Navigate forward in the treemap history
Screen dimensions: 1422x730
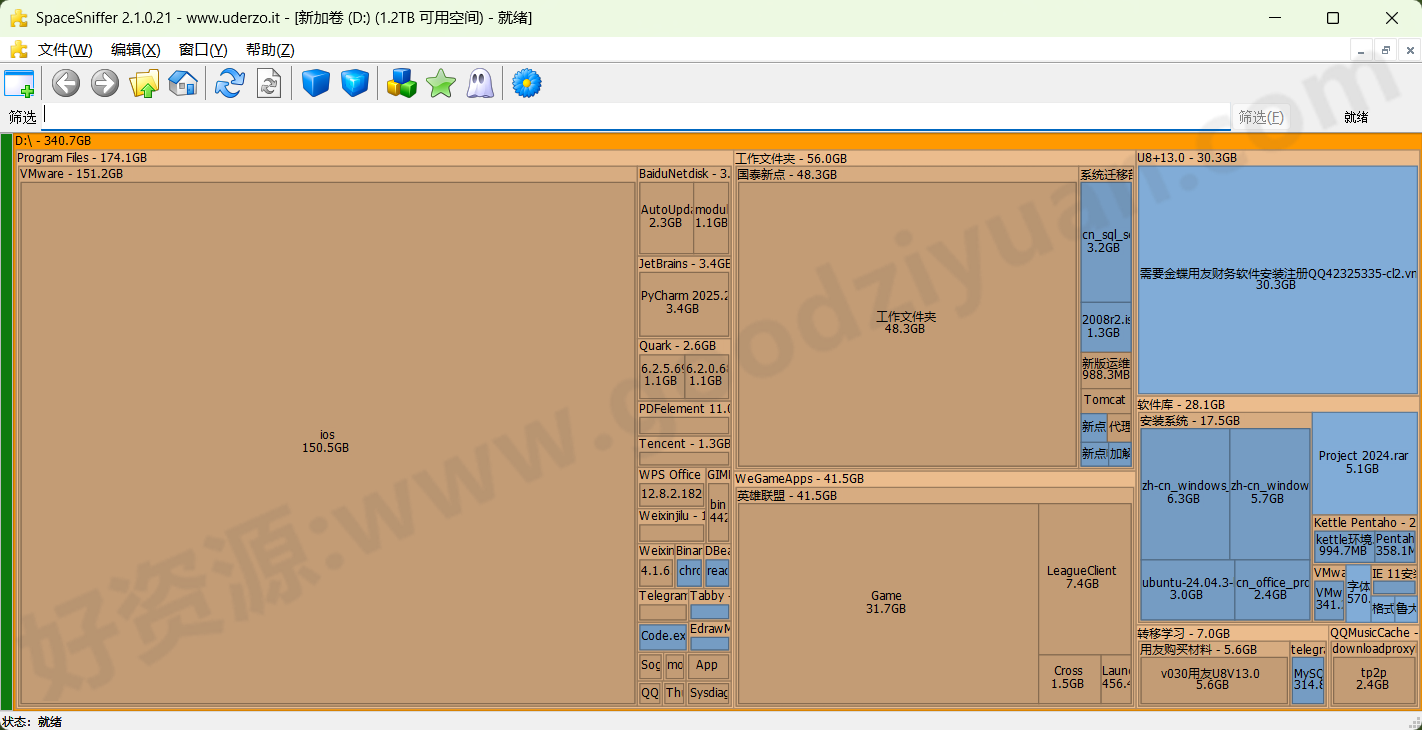(x=104, y=83)
